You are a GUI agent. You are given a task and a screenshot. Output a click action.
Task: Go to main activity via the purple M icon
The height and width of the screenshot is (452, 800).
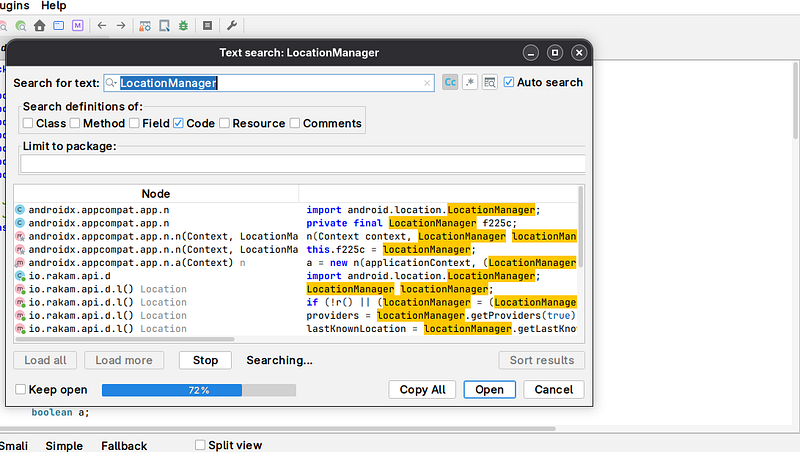pyautogui.click(x=78, y=26)
